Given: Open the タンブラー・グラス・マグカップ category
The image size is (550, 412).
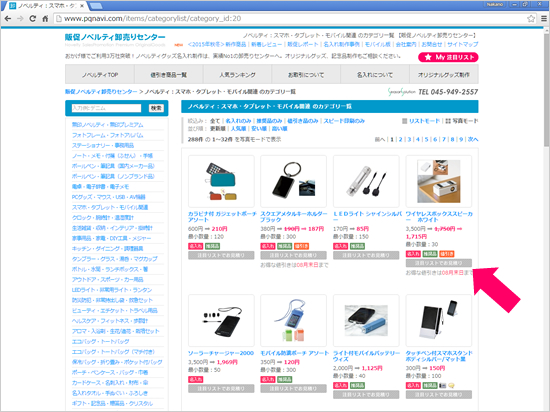Looking at the screenshot, I should coord(115,259).
